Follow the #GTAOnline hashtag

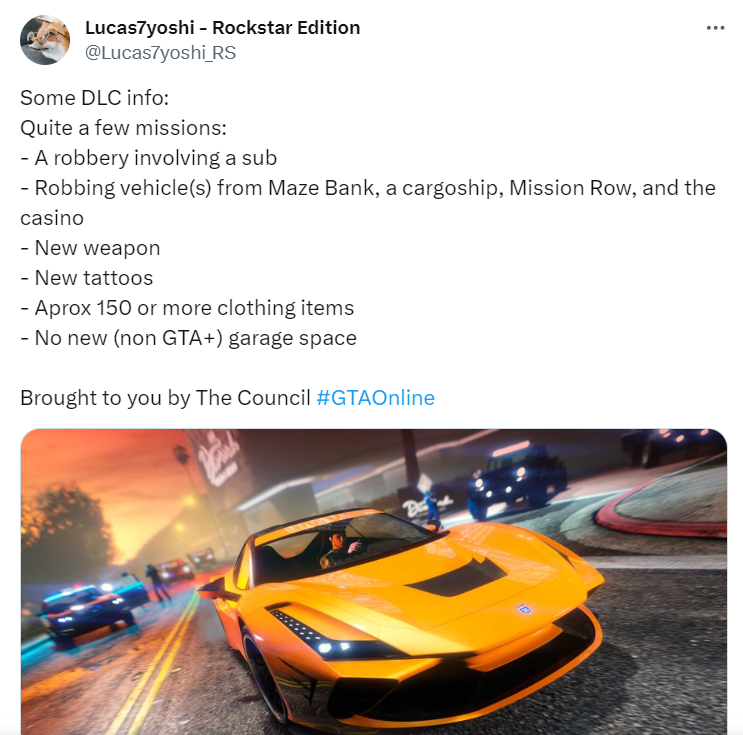point(375,398)
